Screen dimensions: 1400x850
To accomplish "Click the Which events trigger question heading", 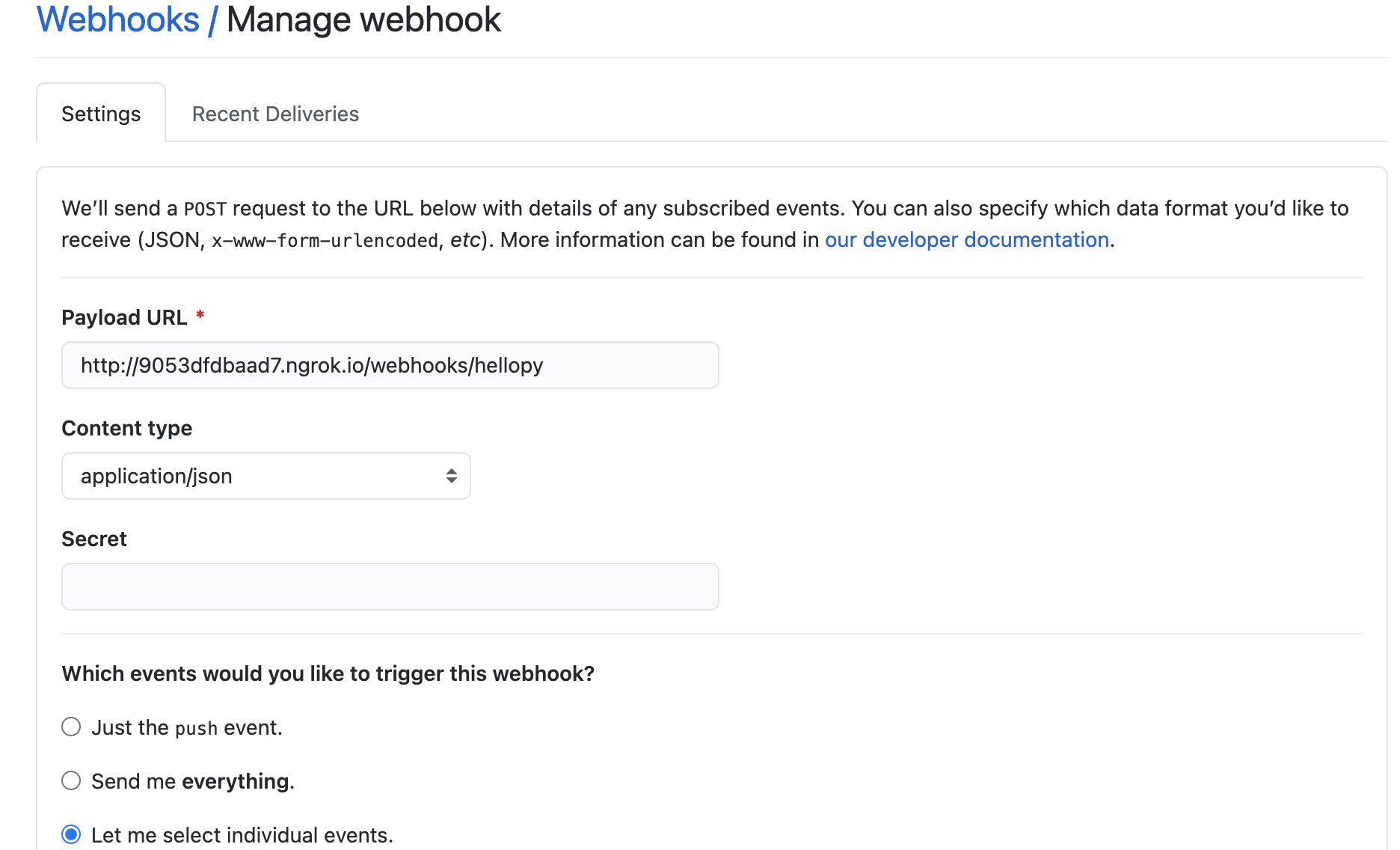I will [328, 673].
